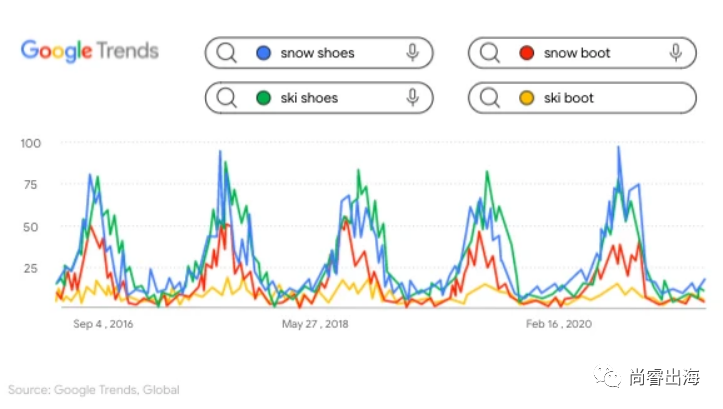Click the green ski shoes color dot
This screenshot has height=409, width=723.
[263, 98]
